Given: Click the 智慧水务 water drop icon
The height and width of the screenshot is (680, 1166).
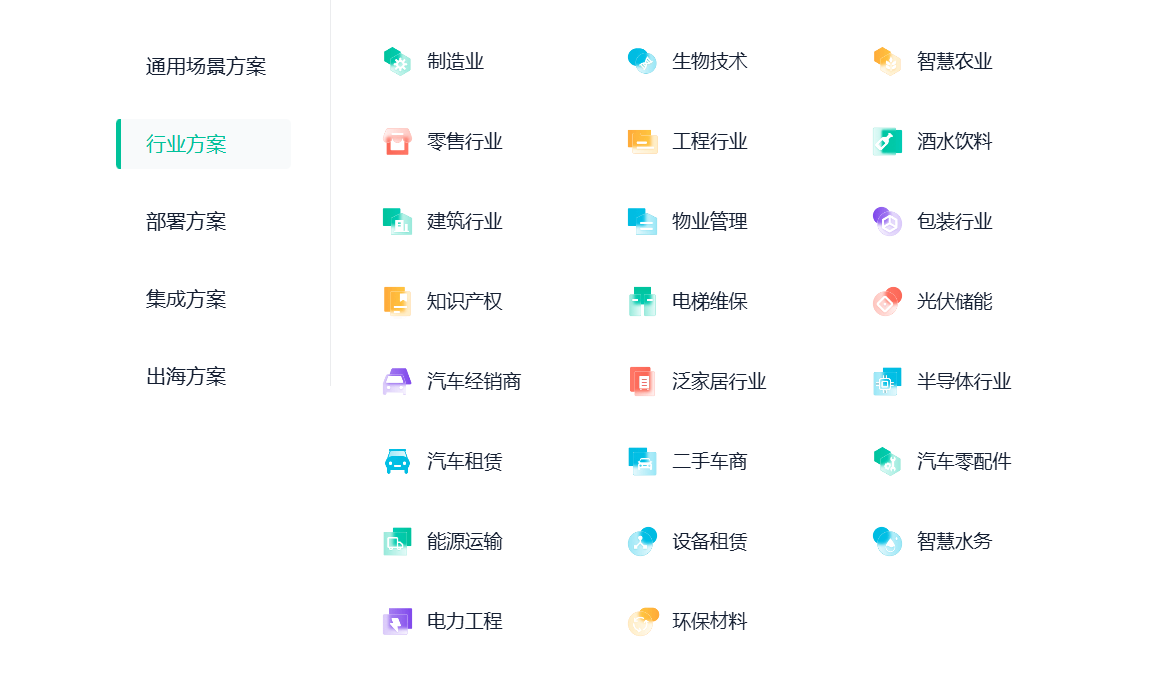Looking at the screenshot, I should pos(887,542).
